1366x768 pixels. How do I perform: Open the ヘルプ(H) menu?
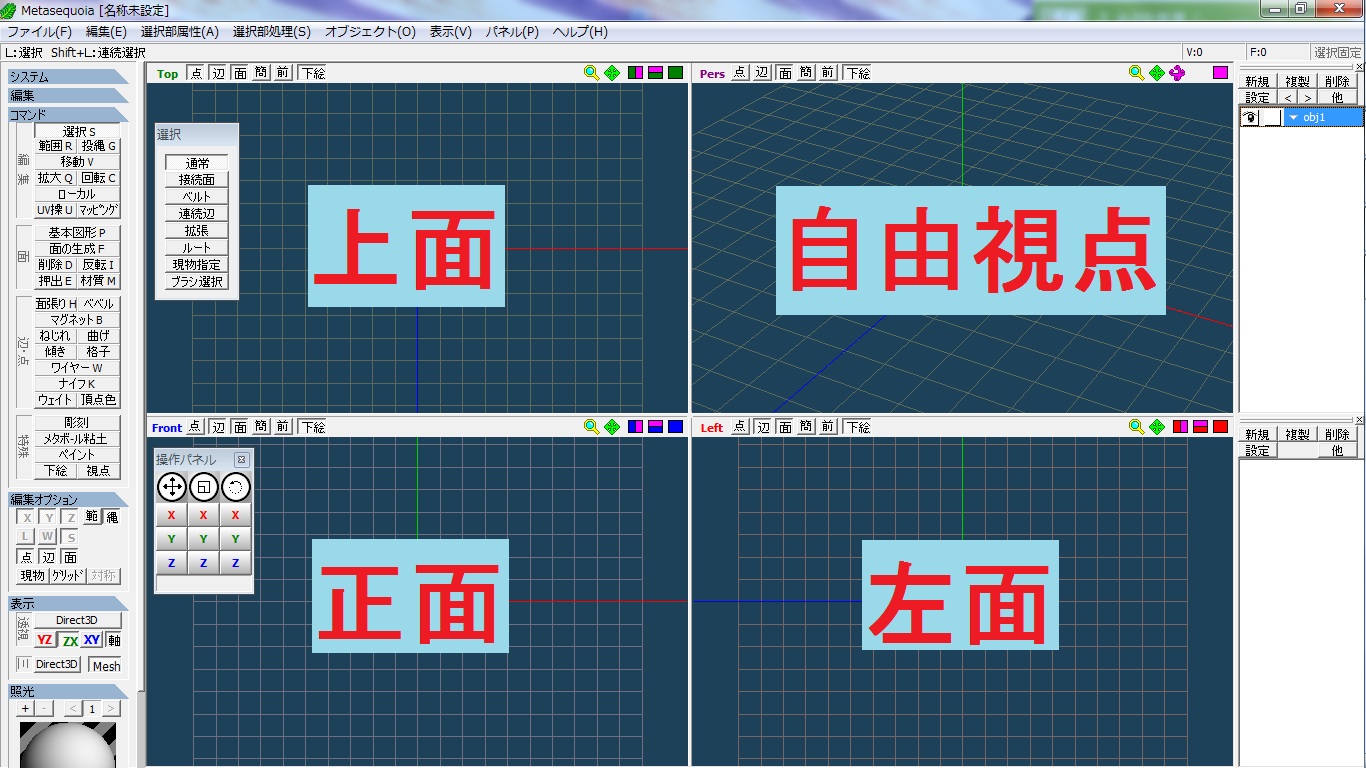tap(580, 32)
